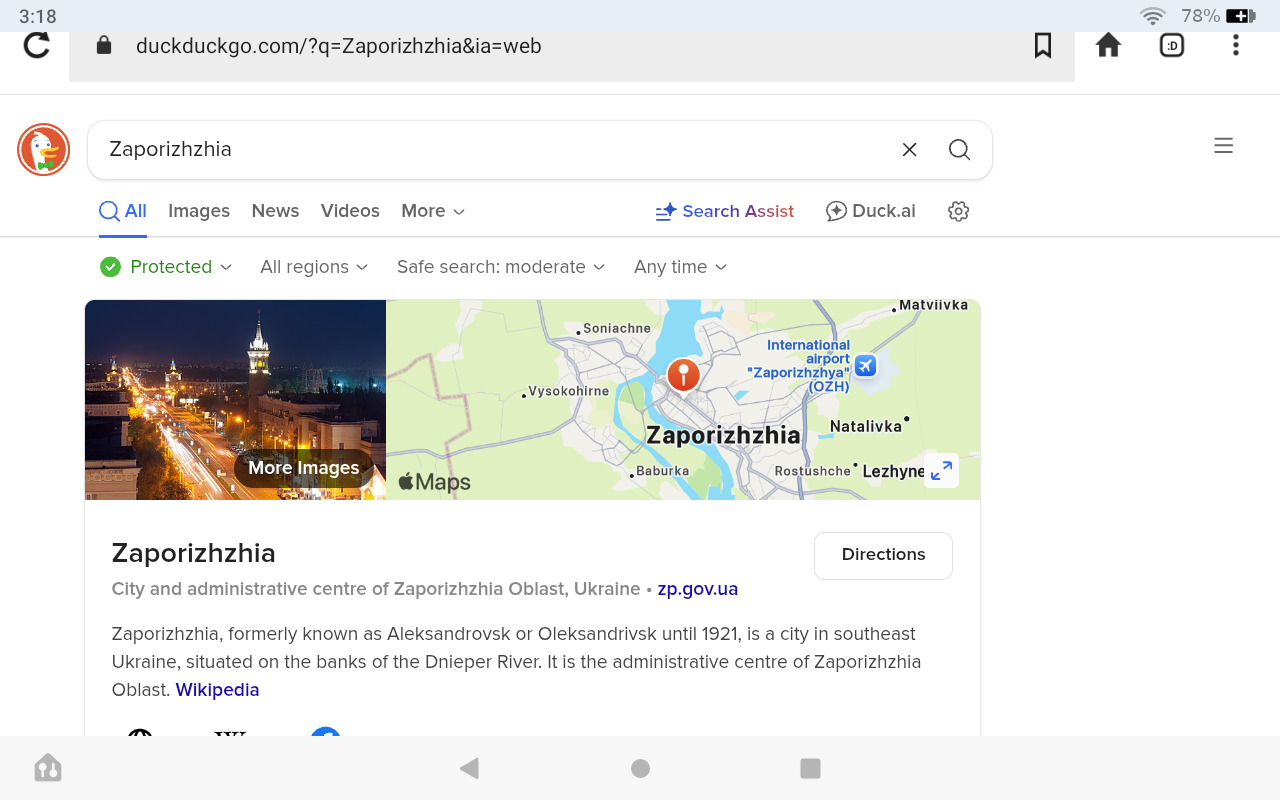Get Directions to Zaporizhzhia
Screen dimensions: 1280x800
tap(883, 555)
